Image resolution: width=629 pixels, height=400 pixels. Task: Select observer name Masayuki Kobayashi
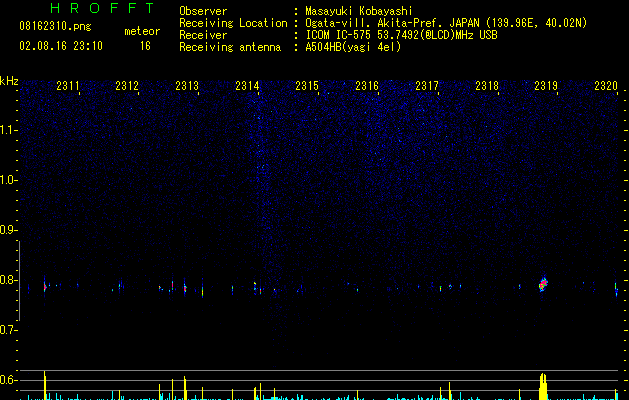tap(359, 11)
